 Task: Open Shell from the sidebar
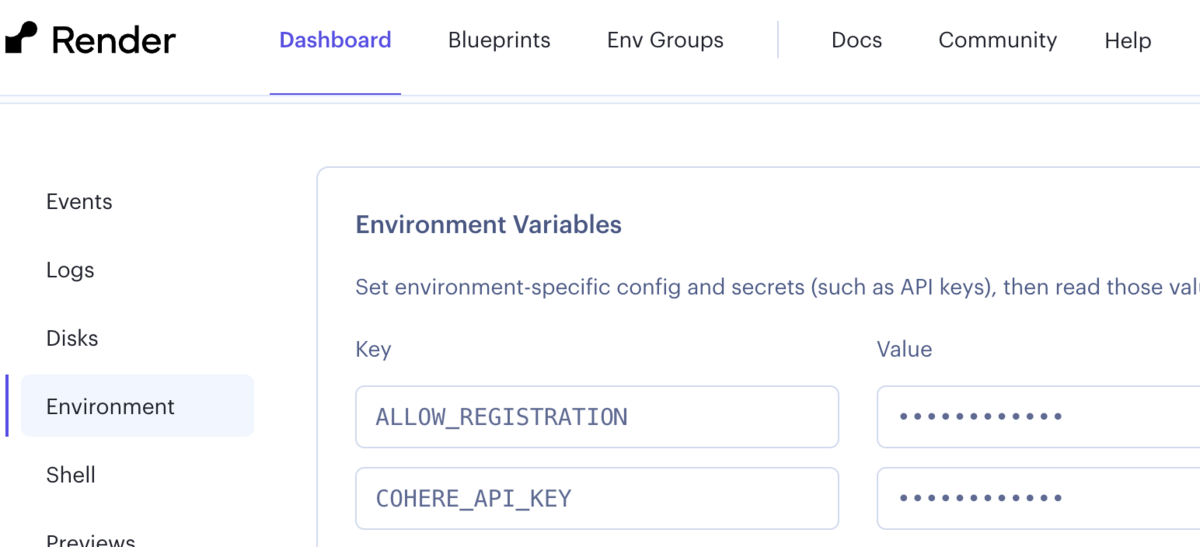[x=71, y=475]
